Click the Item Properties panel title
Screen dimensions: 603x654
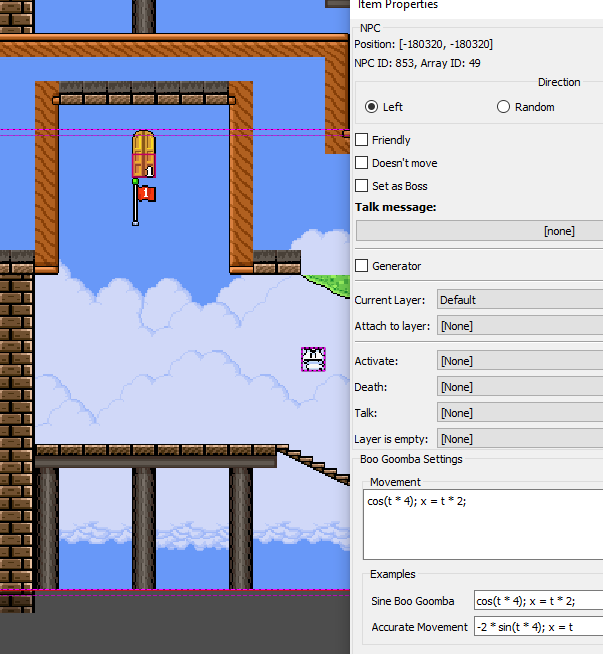pos(398,5)
